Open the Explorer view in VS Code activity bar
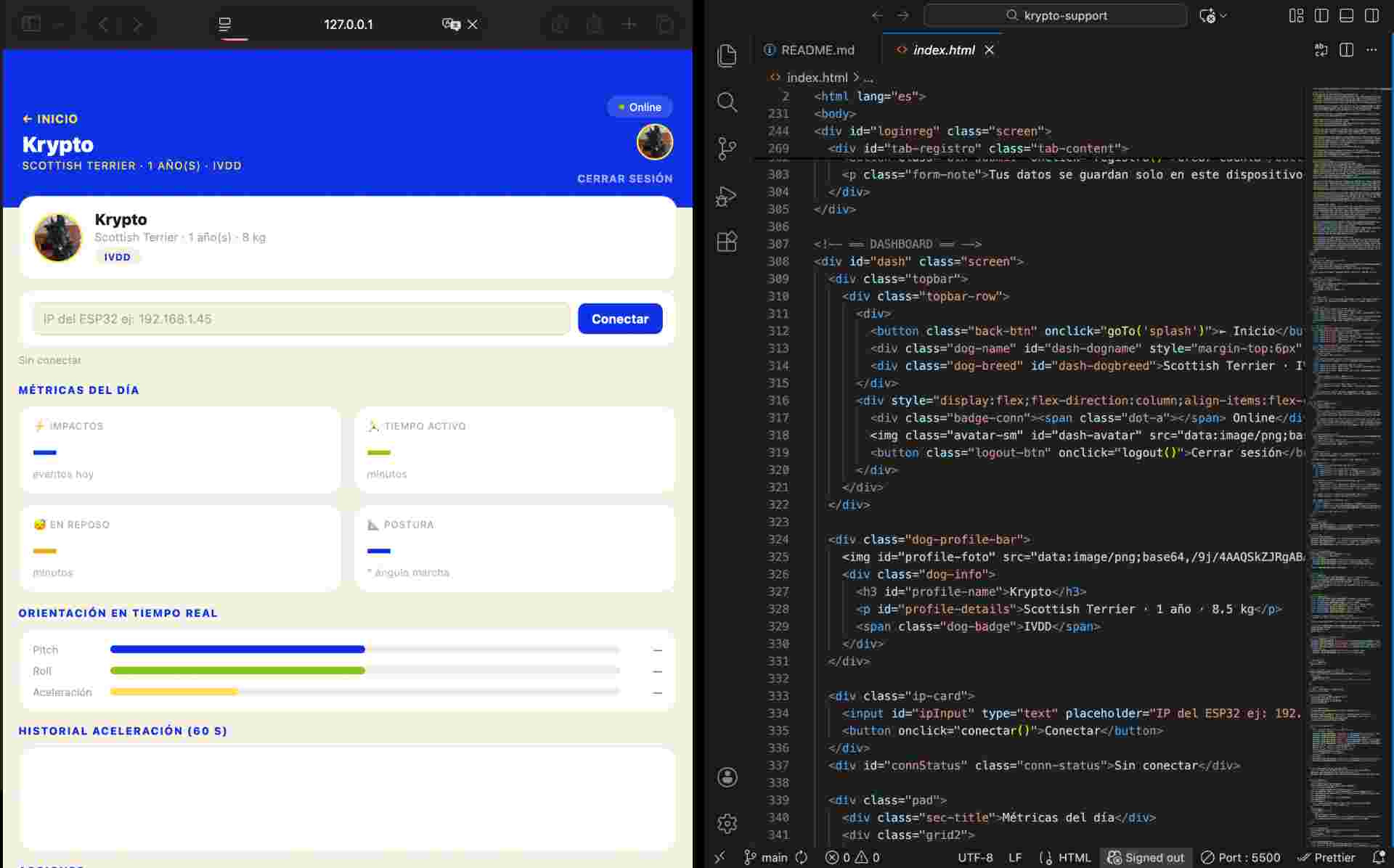This screenshot has width=1394, height=868. (727, 56)
